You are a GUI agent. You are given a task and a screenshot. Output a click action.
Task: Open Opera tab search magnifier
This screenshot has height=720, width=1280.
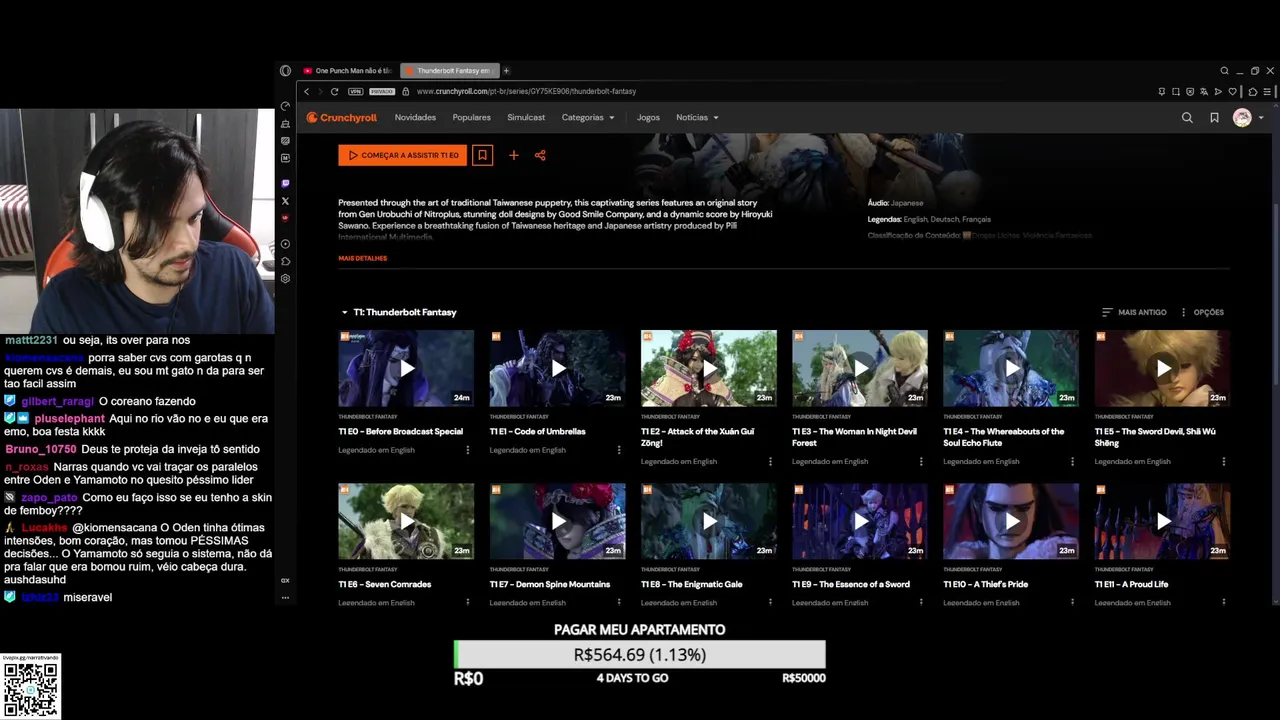[x=1224, y=71]
